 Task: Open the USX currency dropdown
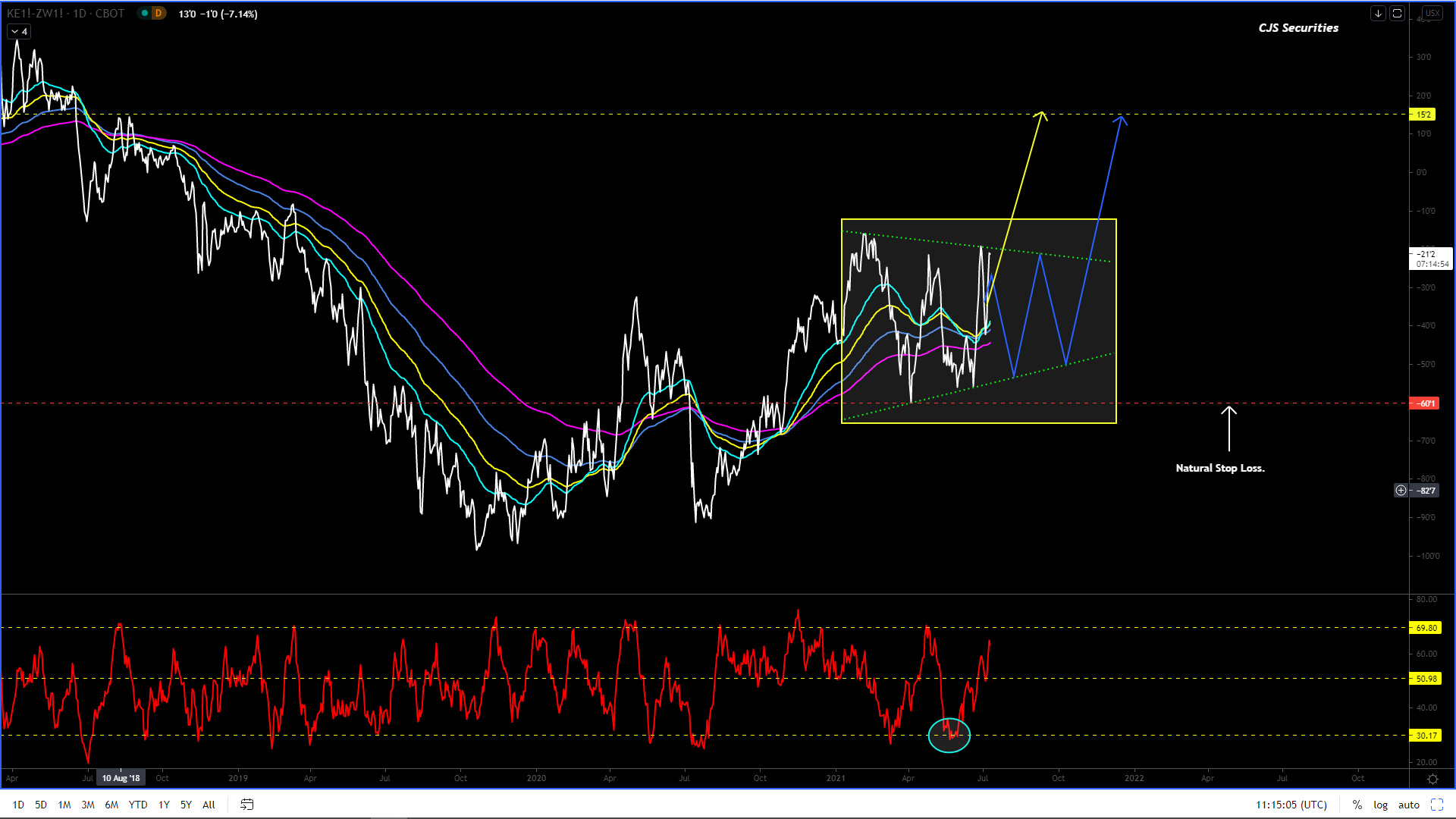[1432, 13]
